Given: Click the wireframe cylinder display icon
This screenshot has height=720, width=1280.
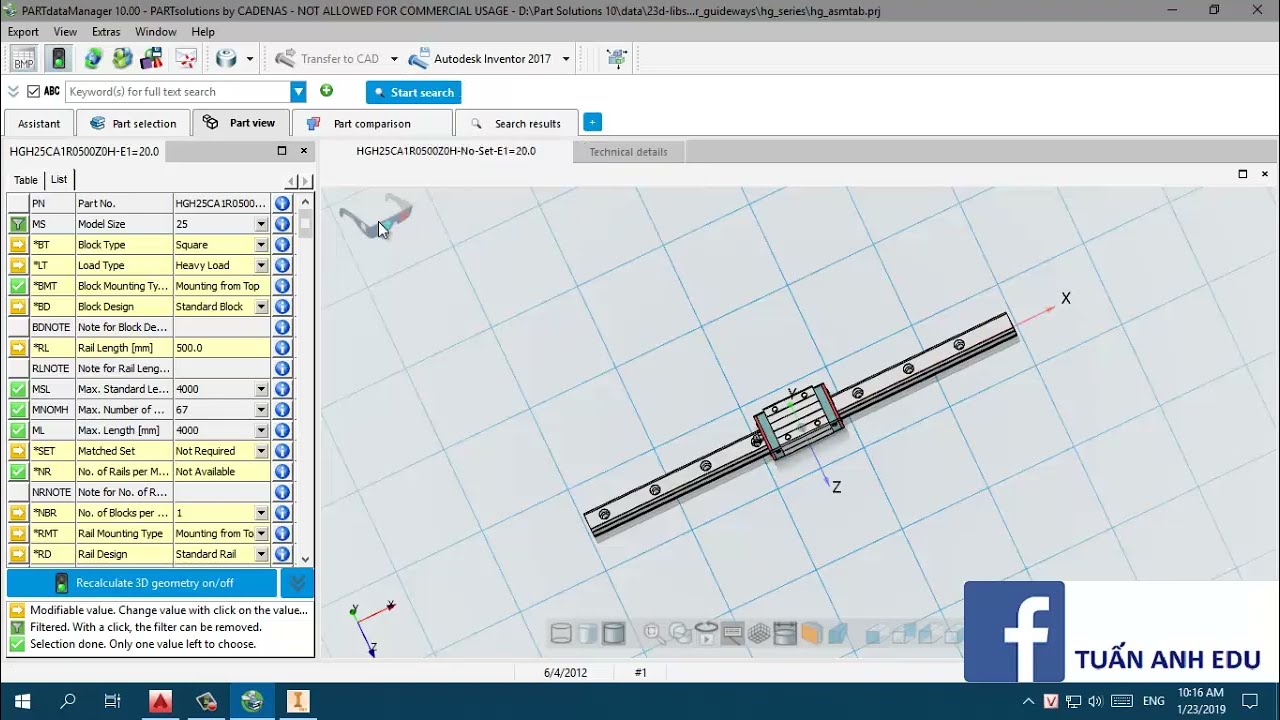Looking at the screenshot, I should pyautogui.click(x=561, y=633).
